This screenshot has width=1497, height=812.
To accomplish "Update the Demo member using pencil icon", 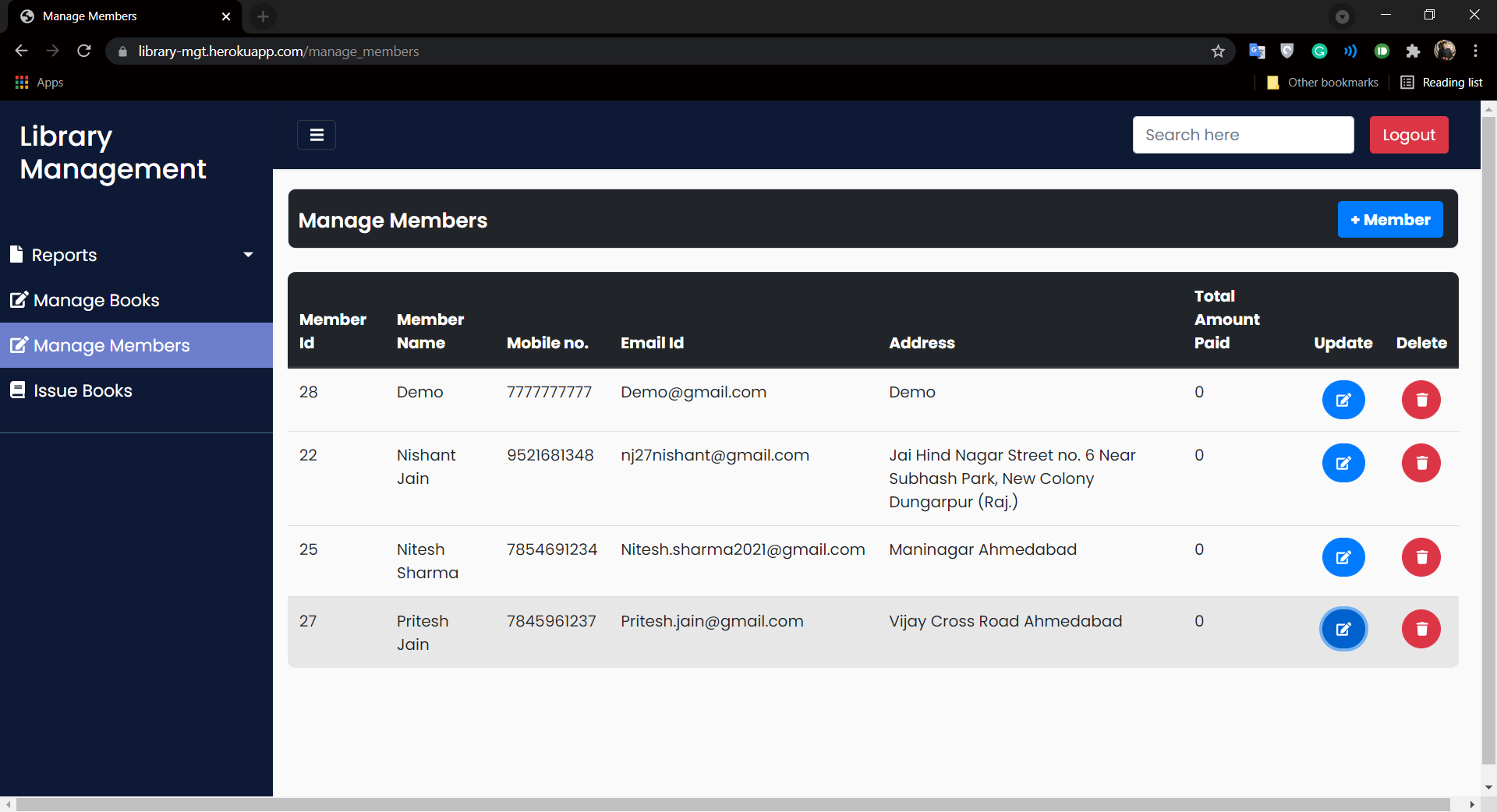I will (1343, 400).
